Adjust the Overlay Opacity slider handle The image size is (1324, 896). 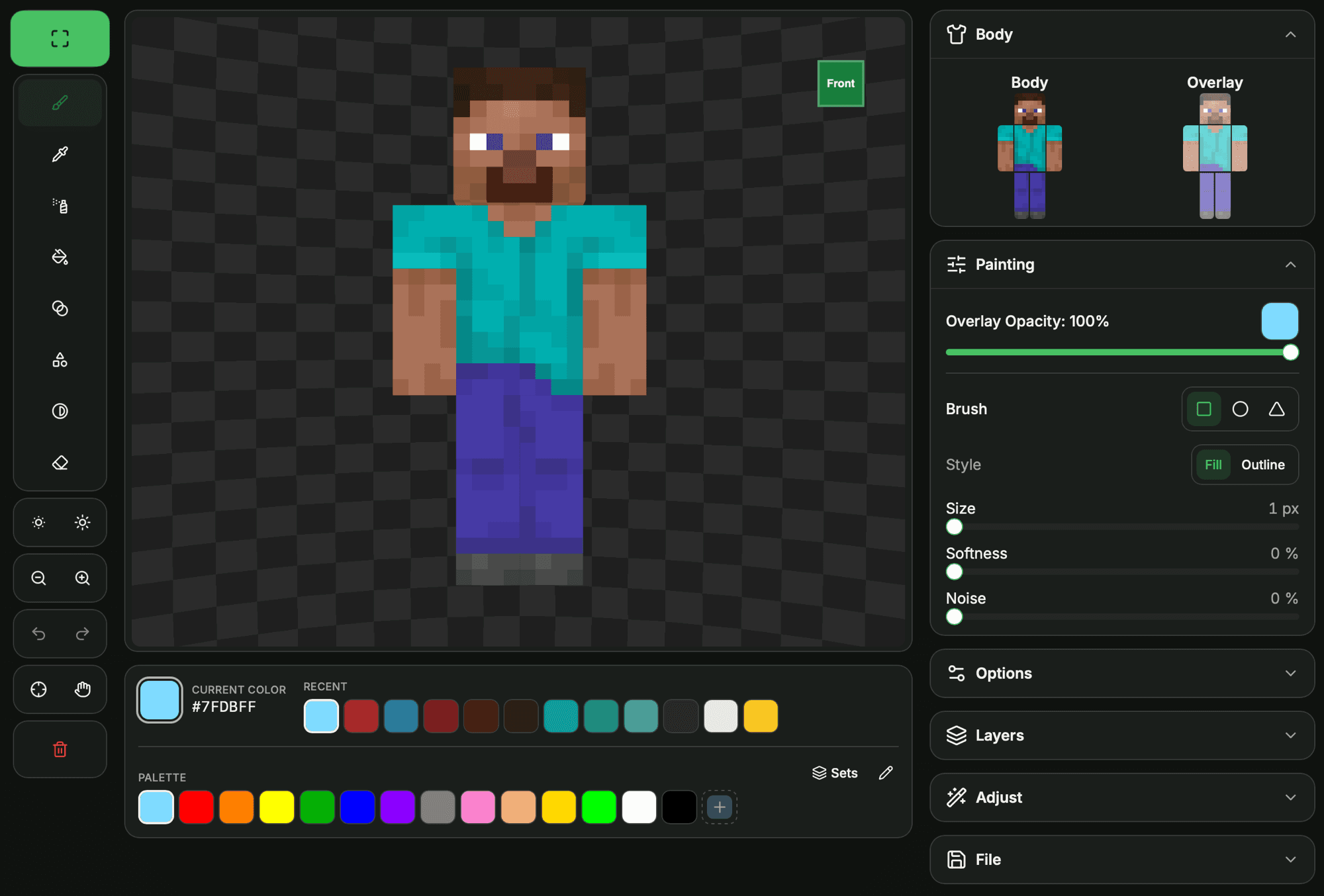(1290, 353)
